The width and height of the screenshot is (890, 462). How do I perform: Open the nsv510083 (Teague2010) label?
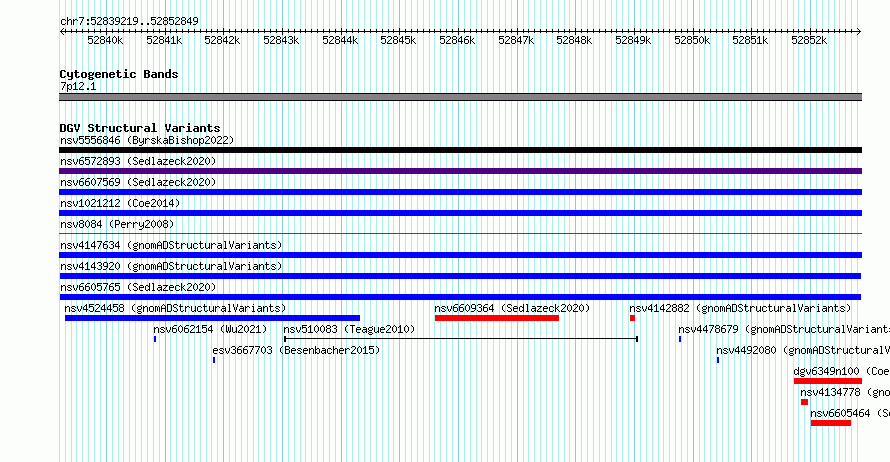pyautogui.click(x=349, y=329)
